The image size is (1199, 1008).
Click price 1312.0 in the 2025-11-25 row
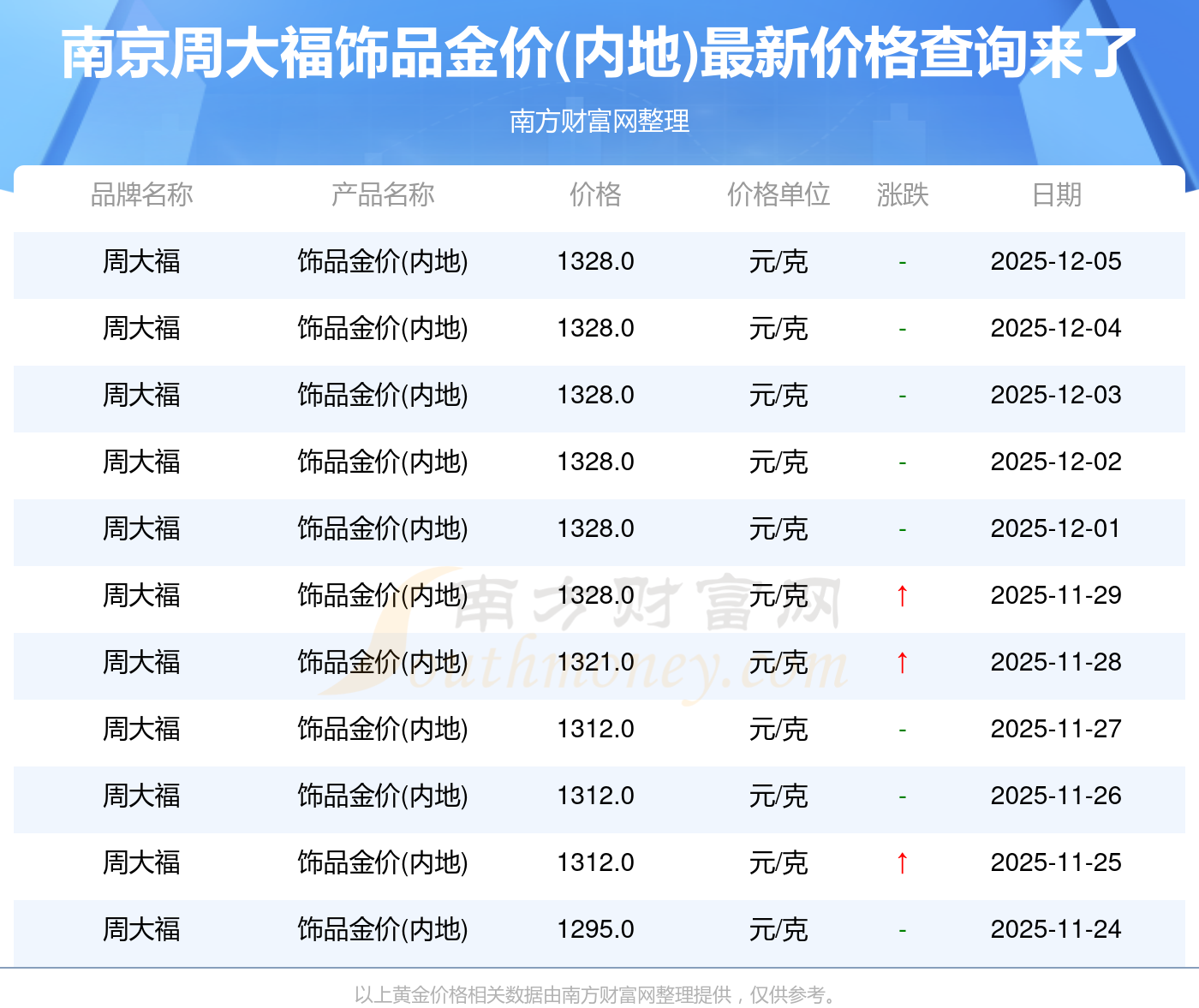(x=595, y=862)
